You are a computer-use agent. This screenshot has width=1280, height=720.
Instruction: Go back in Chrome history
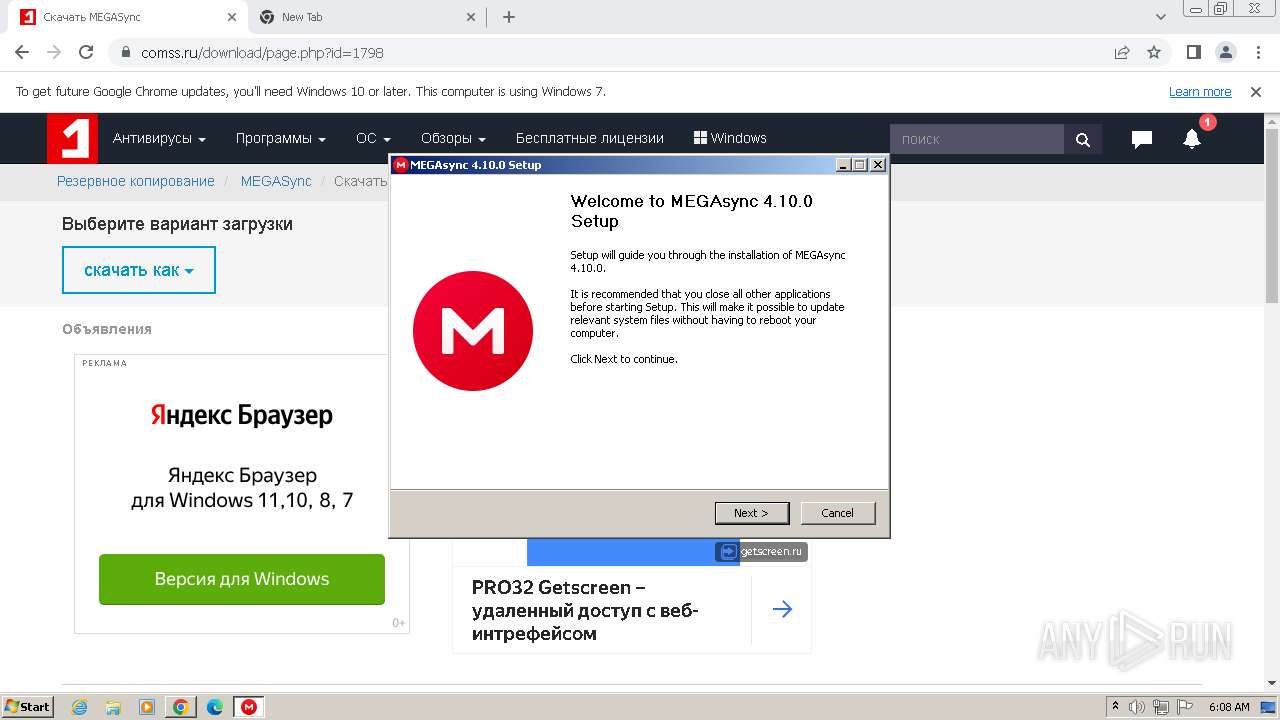[22, 52]
